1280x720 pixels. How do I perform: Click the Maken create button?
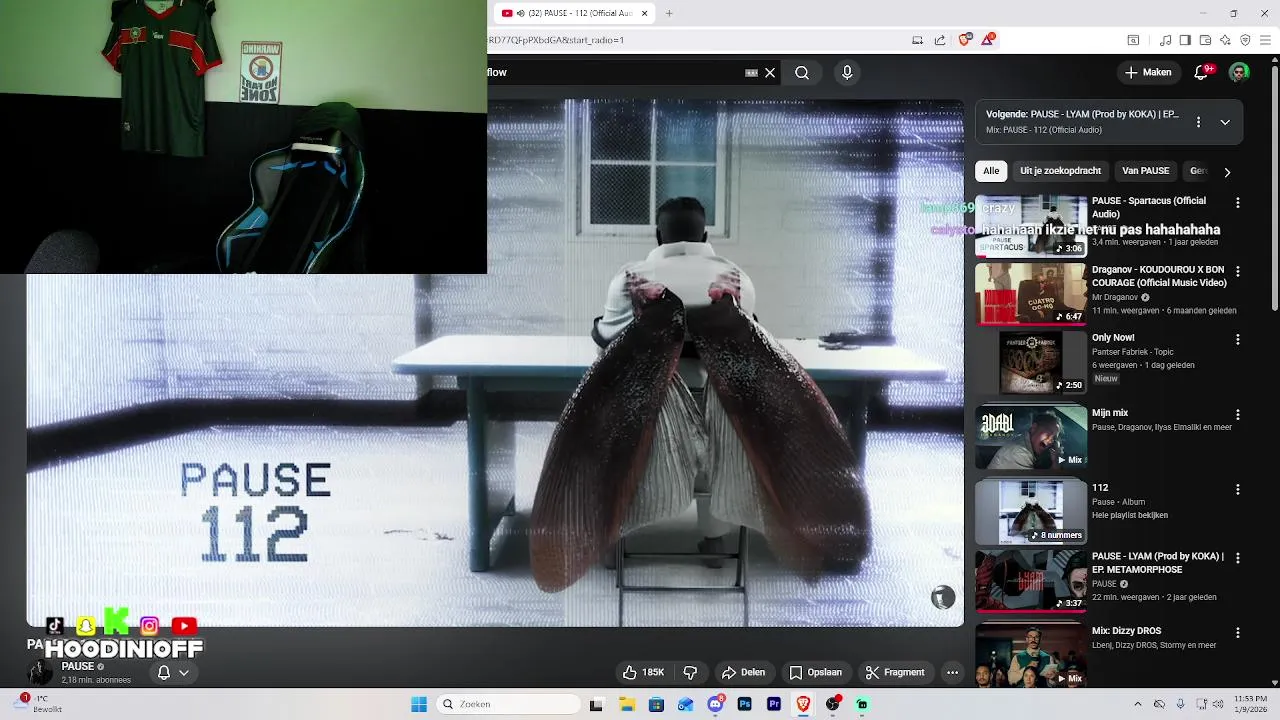pyautogui.click(x=1148, y=72)
